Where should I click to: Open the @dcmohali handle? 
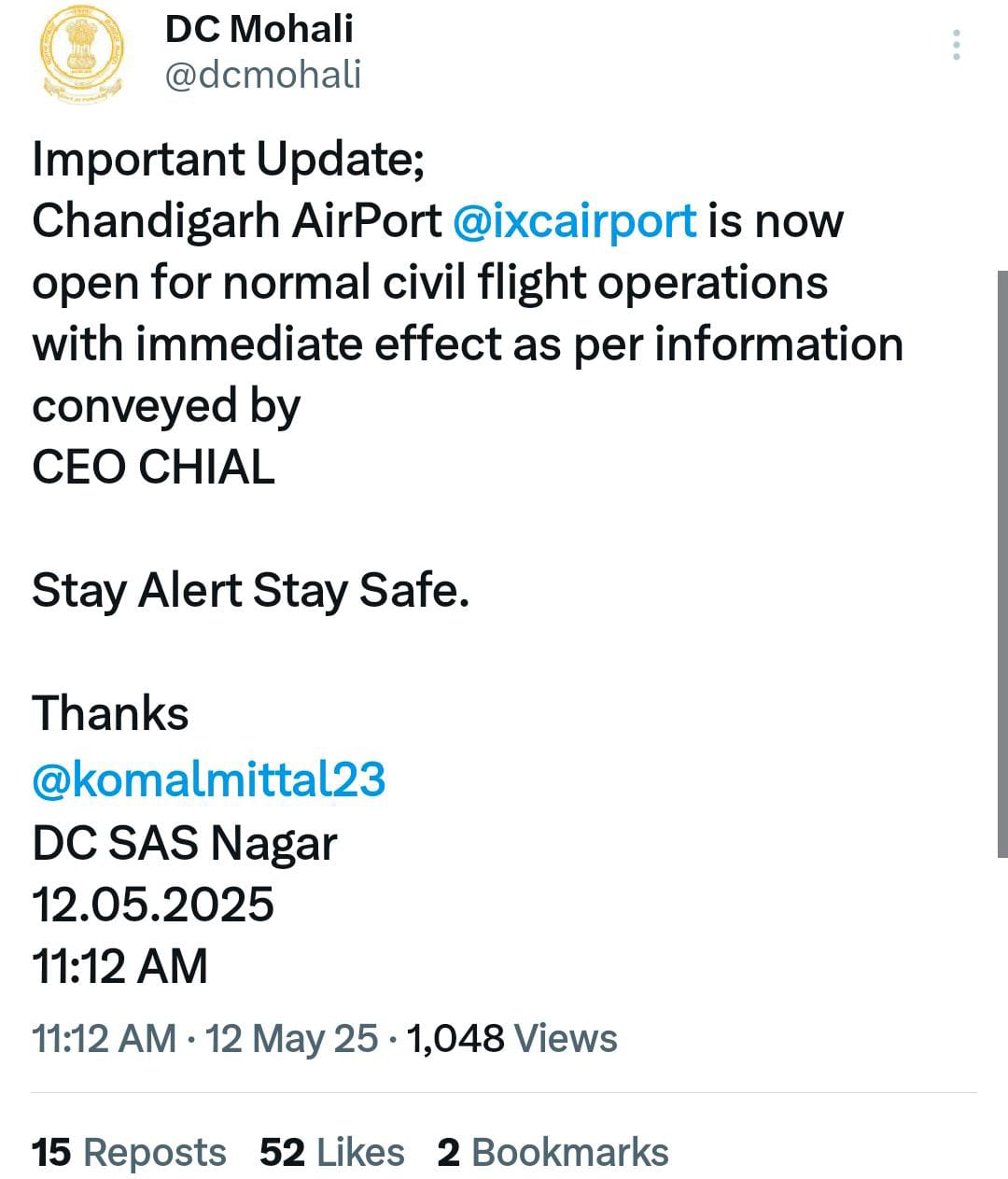click(263, 76)
